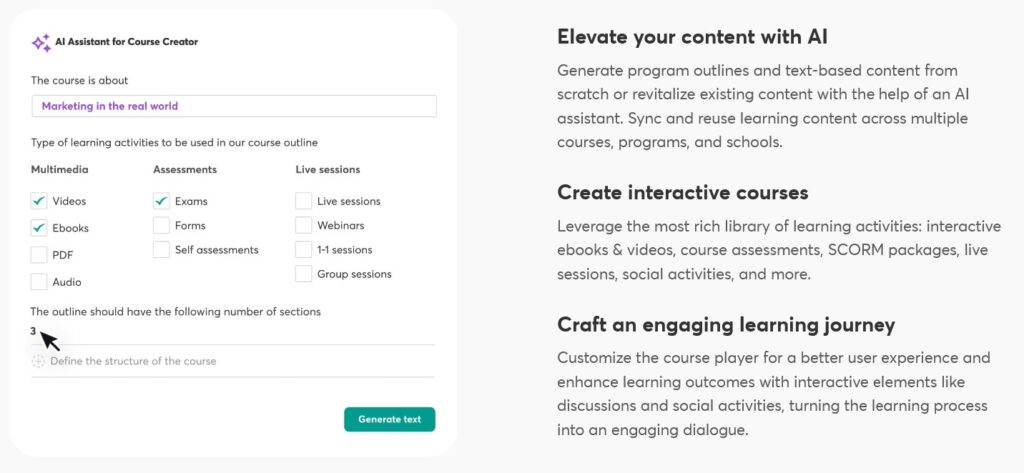Focus the course topic input field
This screenshot has height=473, width=1024.
click(x=234, y=106)
